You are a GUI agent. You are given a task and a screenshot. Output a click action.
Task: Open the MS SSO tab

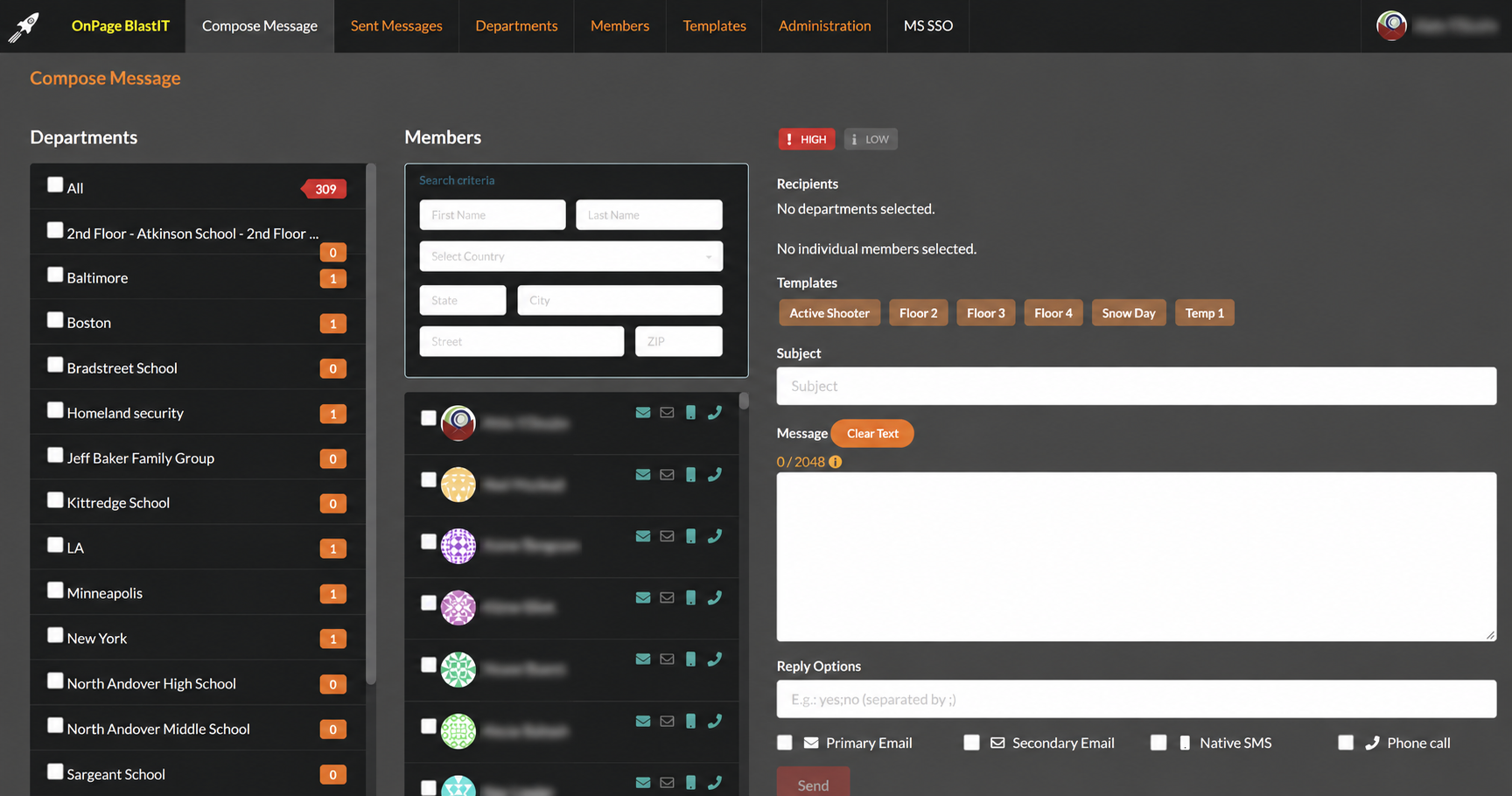928,26
